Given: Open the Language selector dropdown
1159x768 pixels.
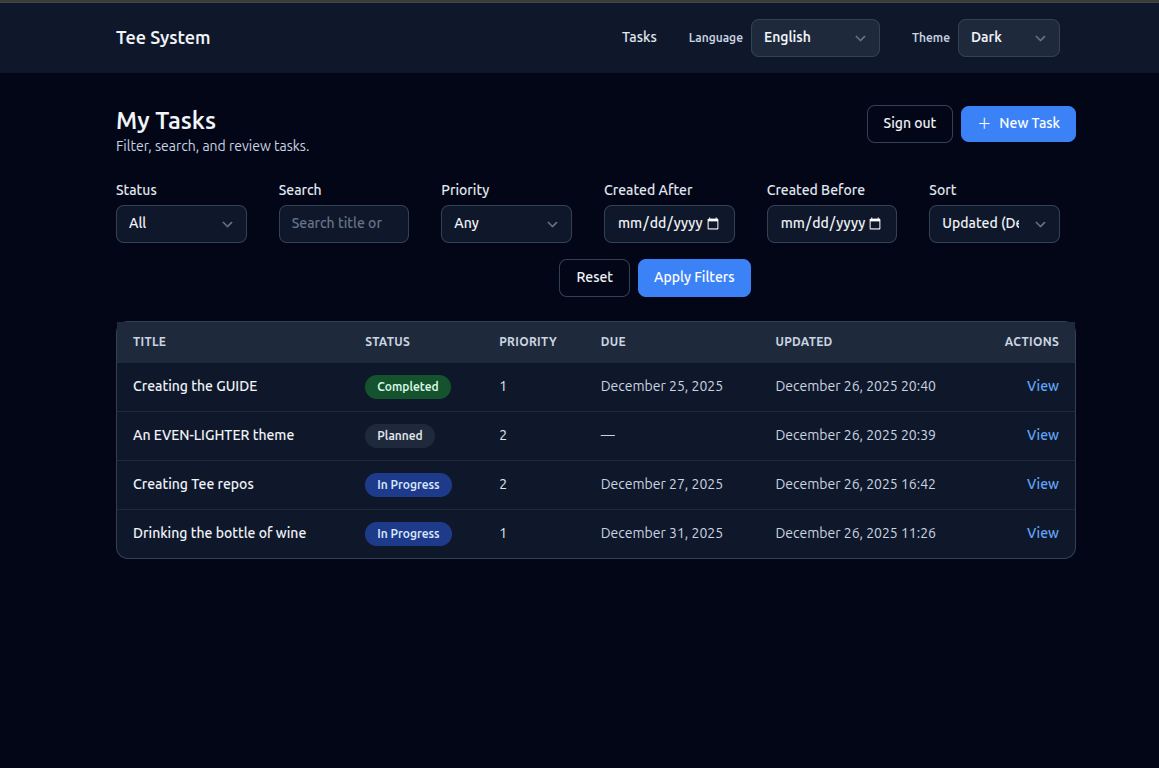Looking at the screenshot, I should [x=815, y=38].
